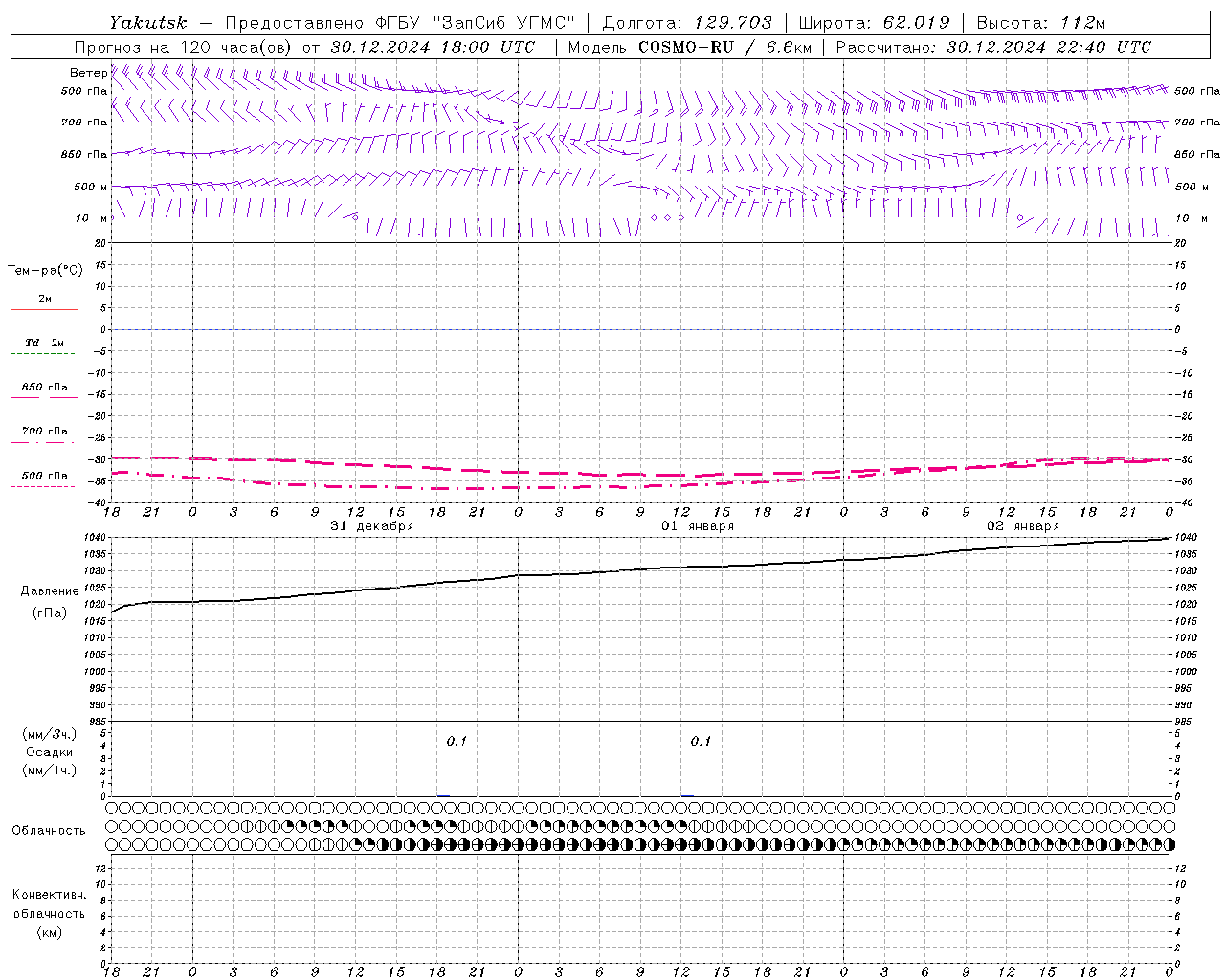This screenshot has width=1225, height=980.
Task: Click the text Предоставлено ФГБУ "ЗапСиб УГМС"
Action: (x=400, y=23)
